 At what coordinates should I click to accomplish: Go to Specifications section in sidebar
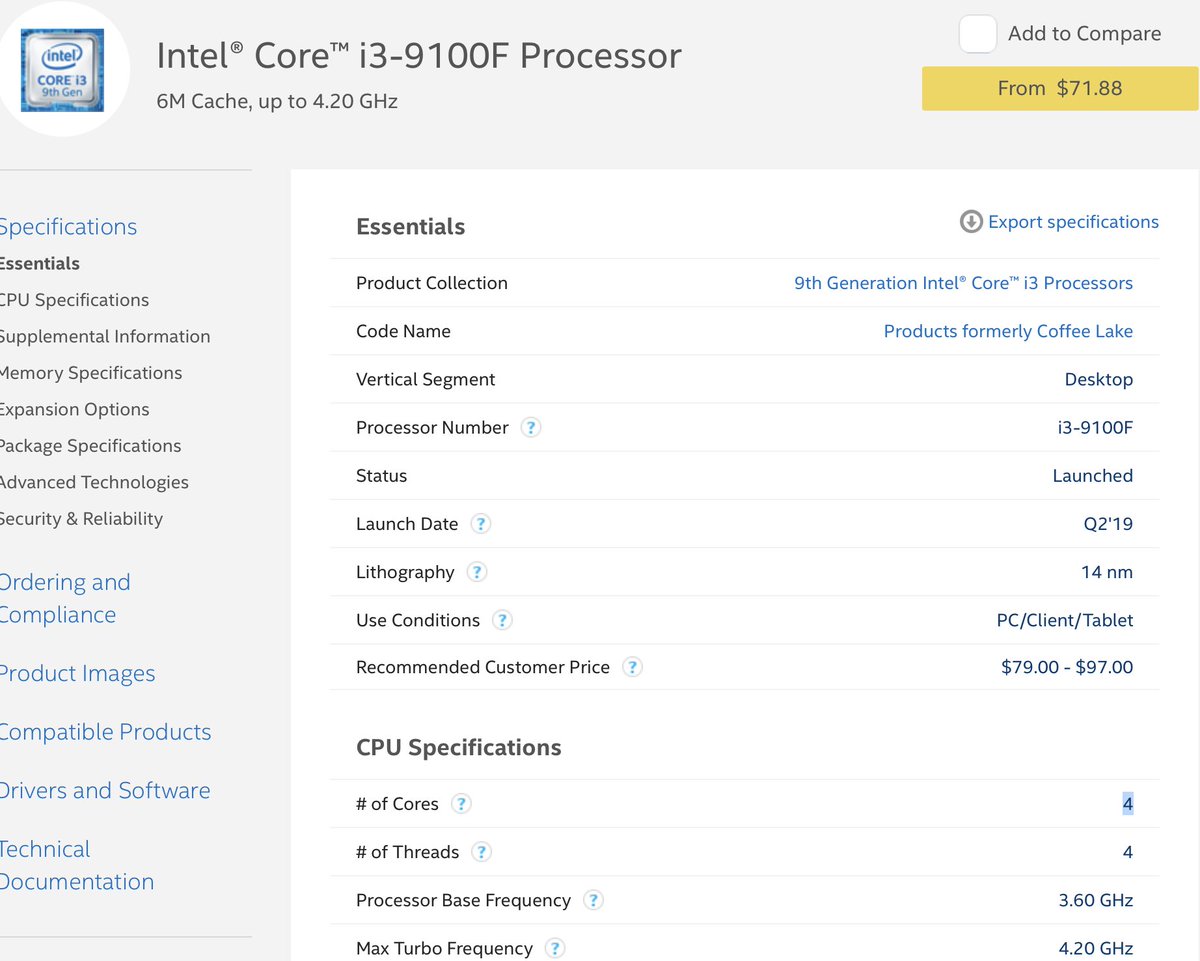(68, 227)
